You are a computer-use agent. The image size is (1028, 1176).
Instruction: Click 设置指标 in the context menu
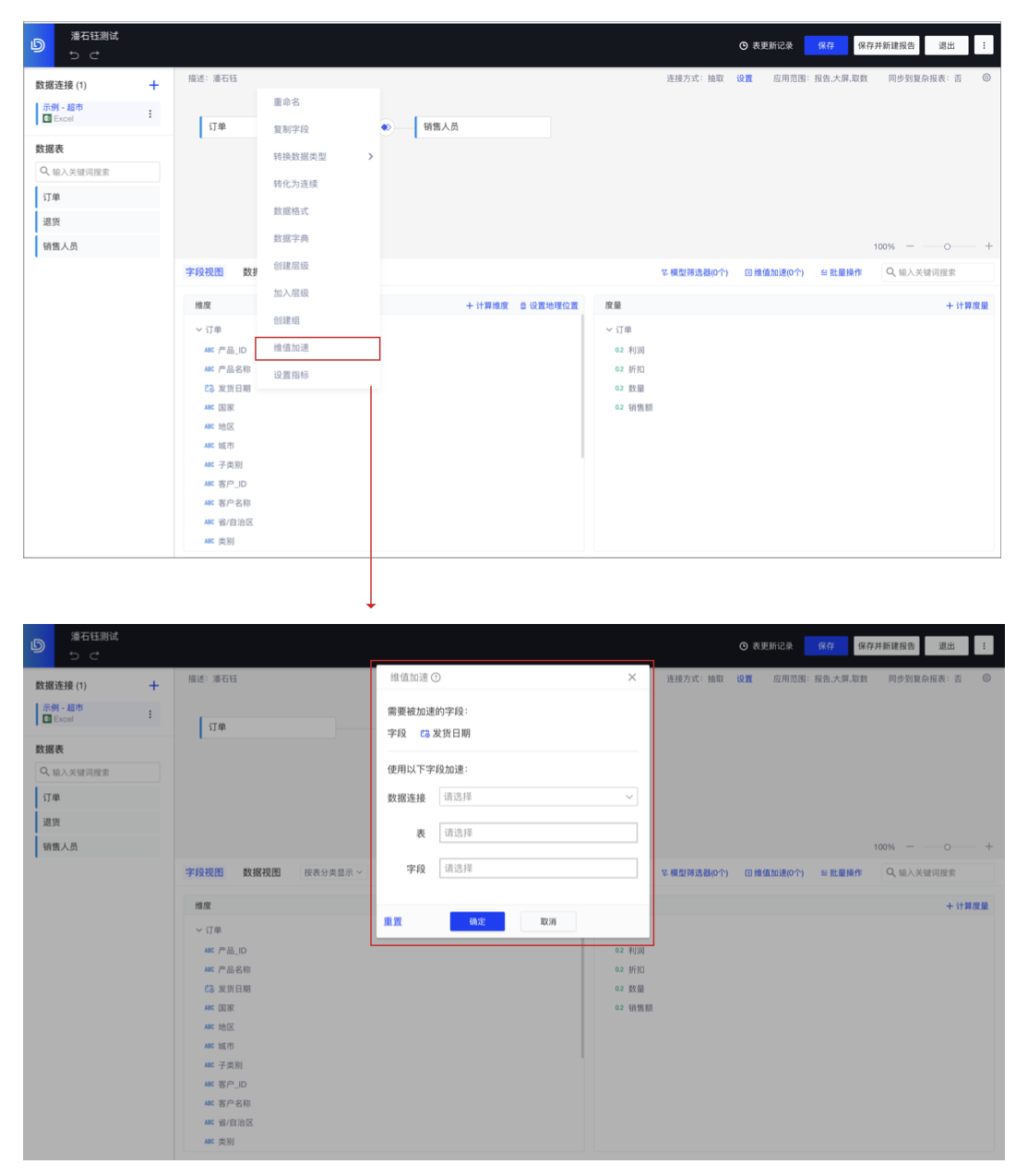pos(291,376)
